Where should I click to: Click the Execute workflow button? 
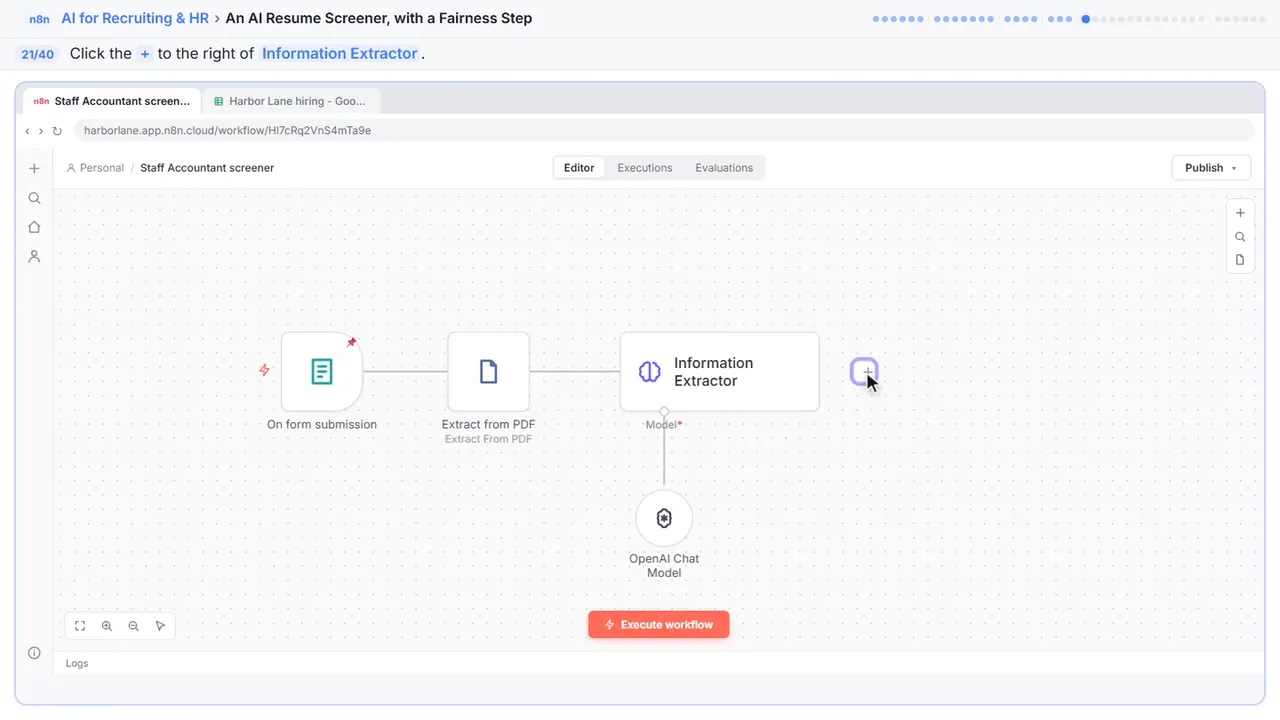[659, 625]
